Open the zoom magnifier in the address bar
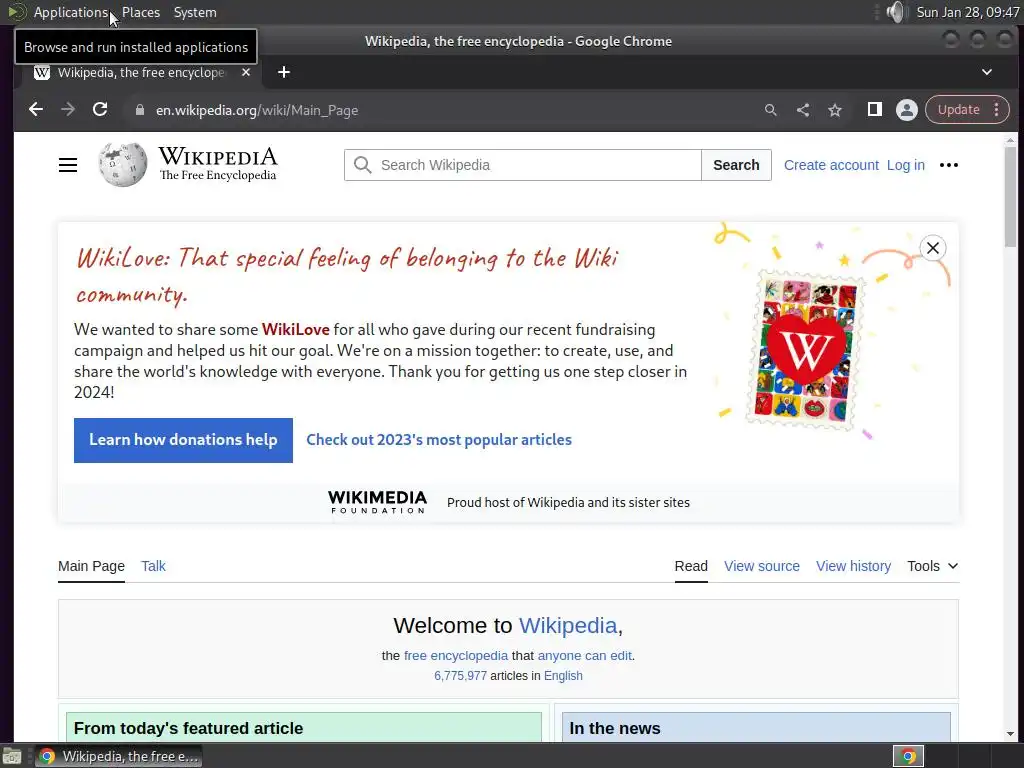The width and height of the screenshot is (1024, 768). pos(771,110)
